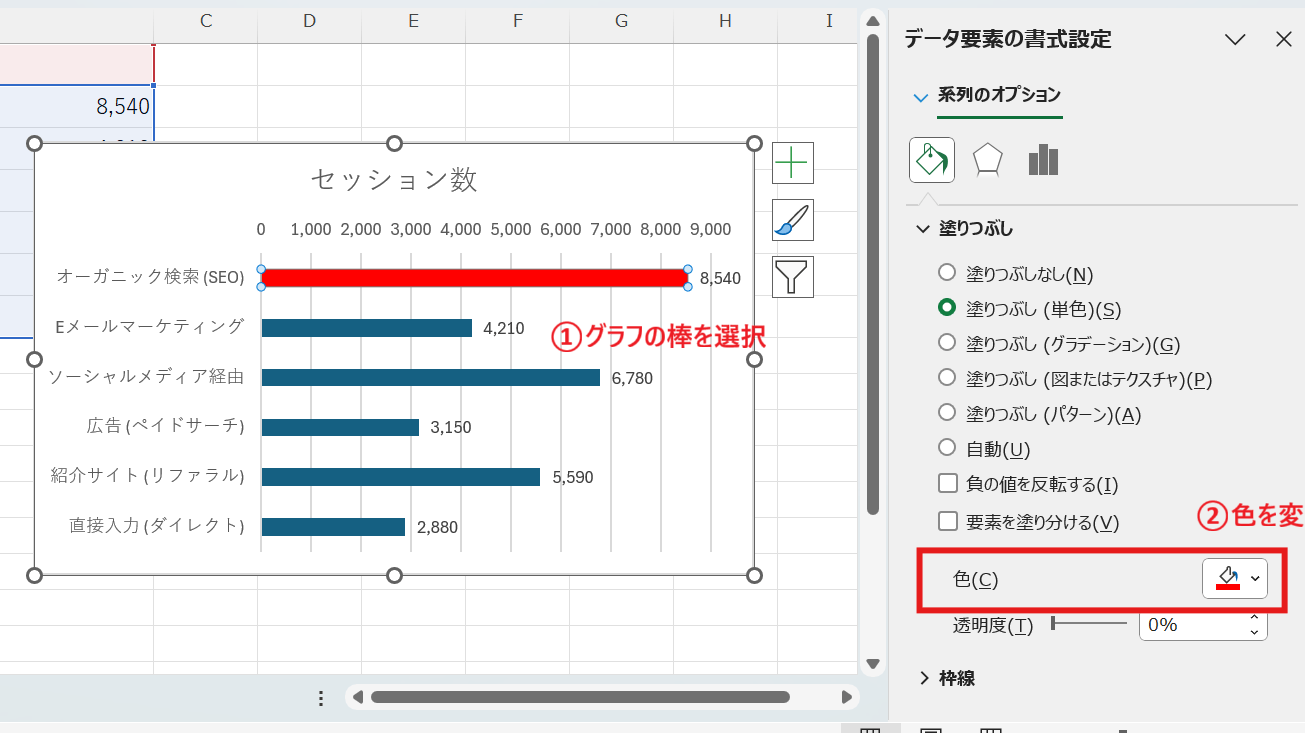Click the horizontal scrollbar left arrow
The image size is (1305, 733).
(x=359, y=698)
